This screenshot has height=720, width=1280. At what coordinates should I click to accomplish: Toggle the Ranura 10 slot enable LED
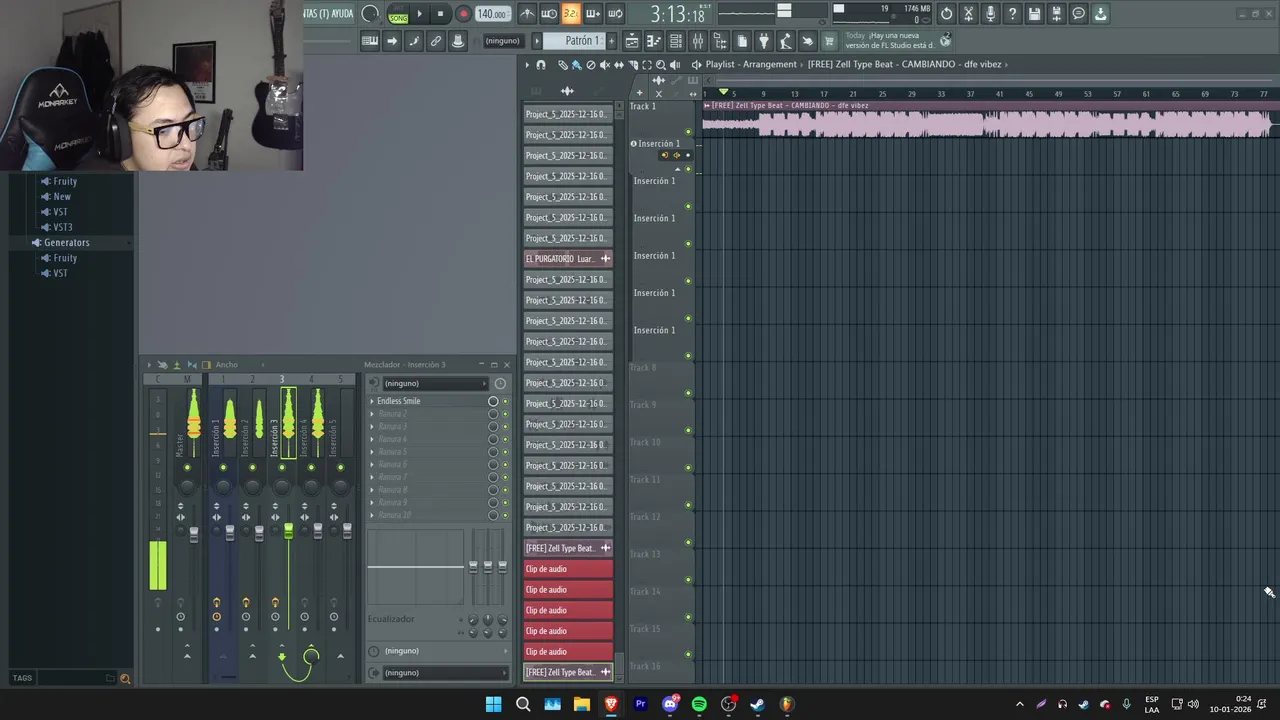point(505,515)
